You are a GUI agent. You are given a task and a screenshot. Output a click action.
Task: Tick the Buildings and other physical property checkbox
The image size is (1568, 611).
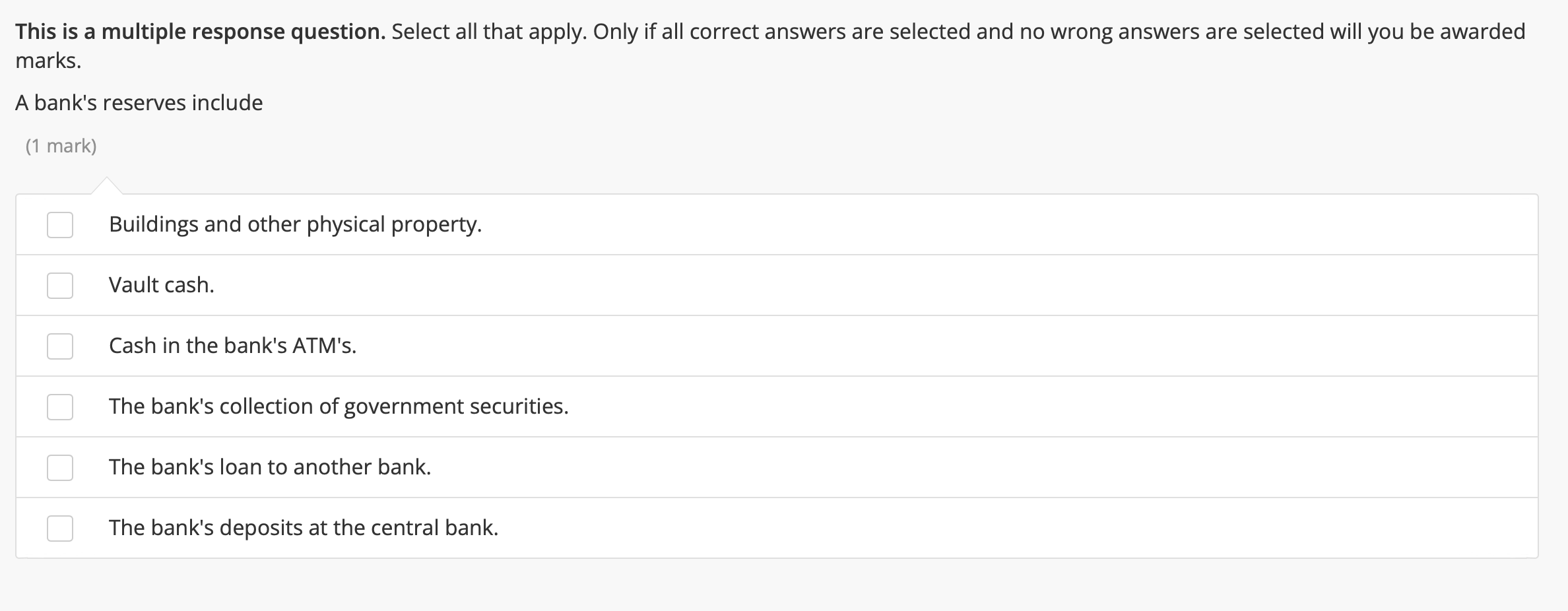point(60,225)
